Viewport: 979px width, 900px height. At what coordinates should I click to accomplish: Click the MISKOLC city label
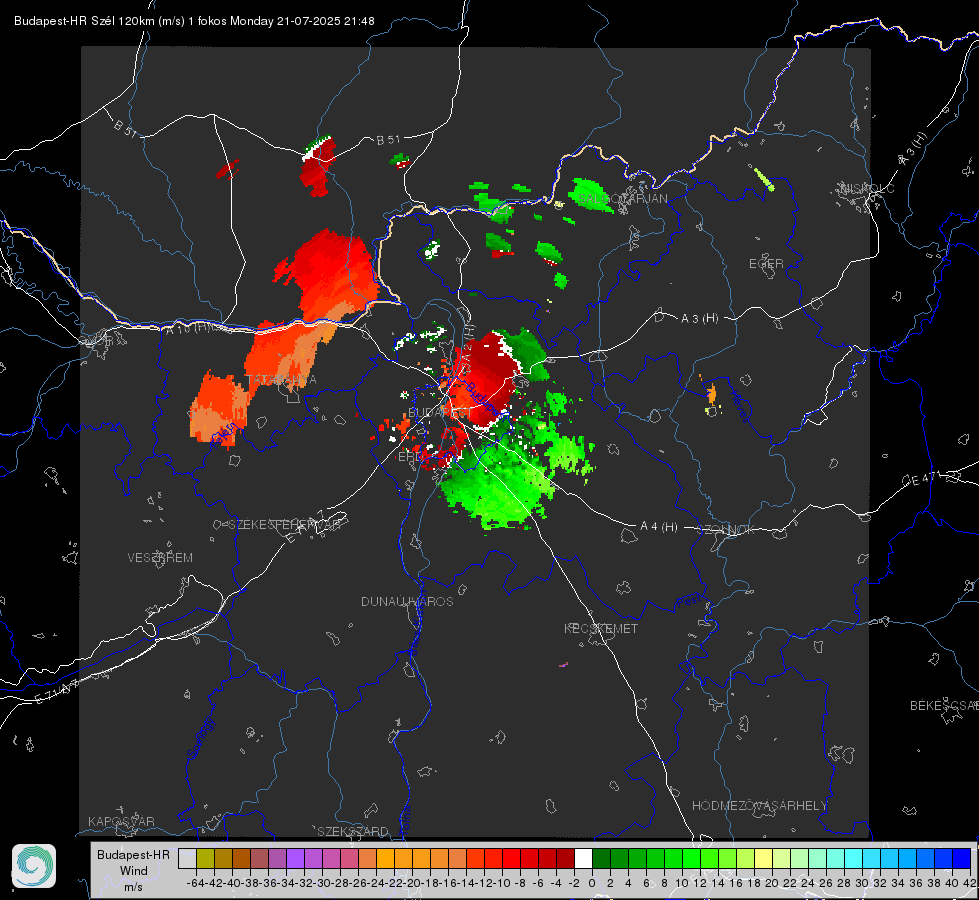[867, 188]
